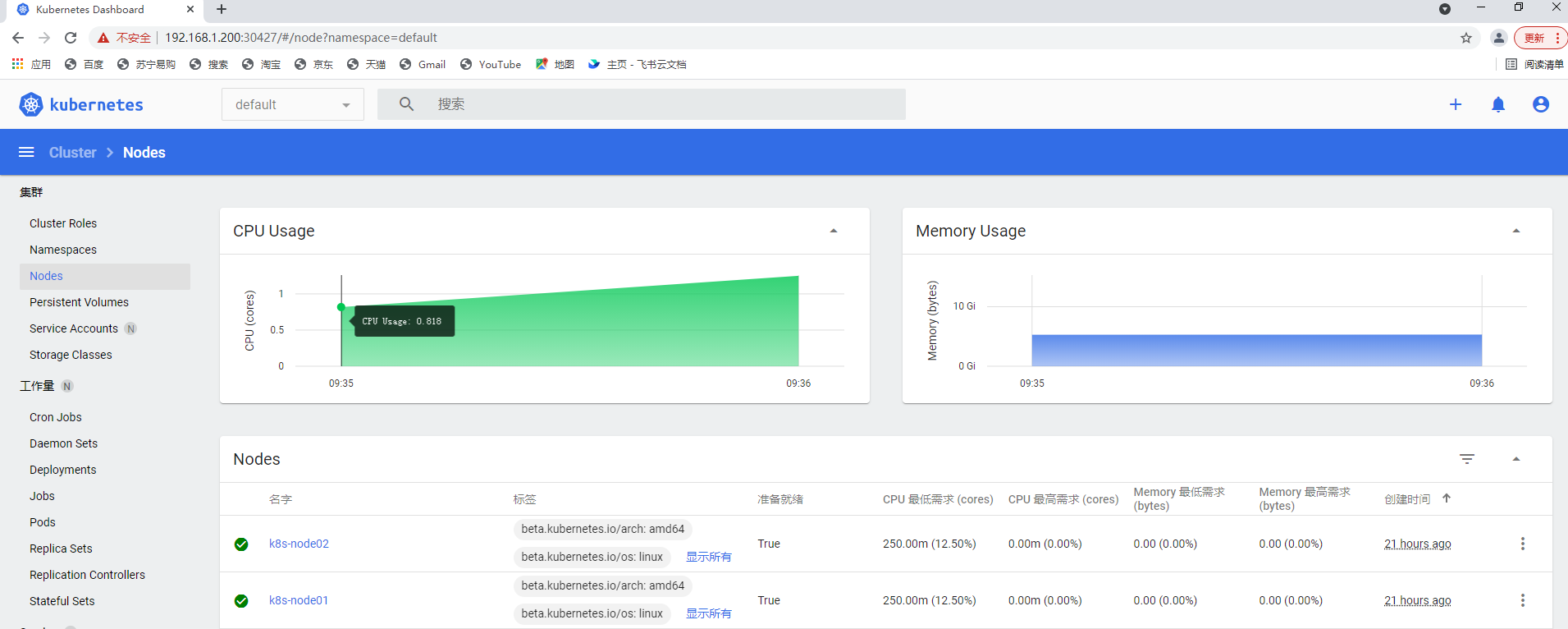1568x629 pixels.
Task: Click the 名字 column header
Action: click(x=281, y=499)
